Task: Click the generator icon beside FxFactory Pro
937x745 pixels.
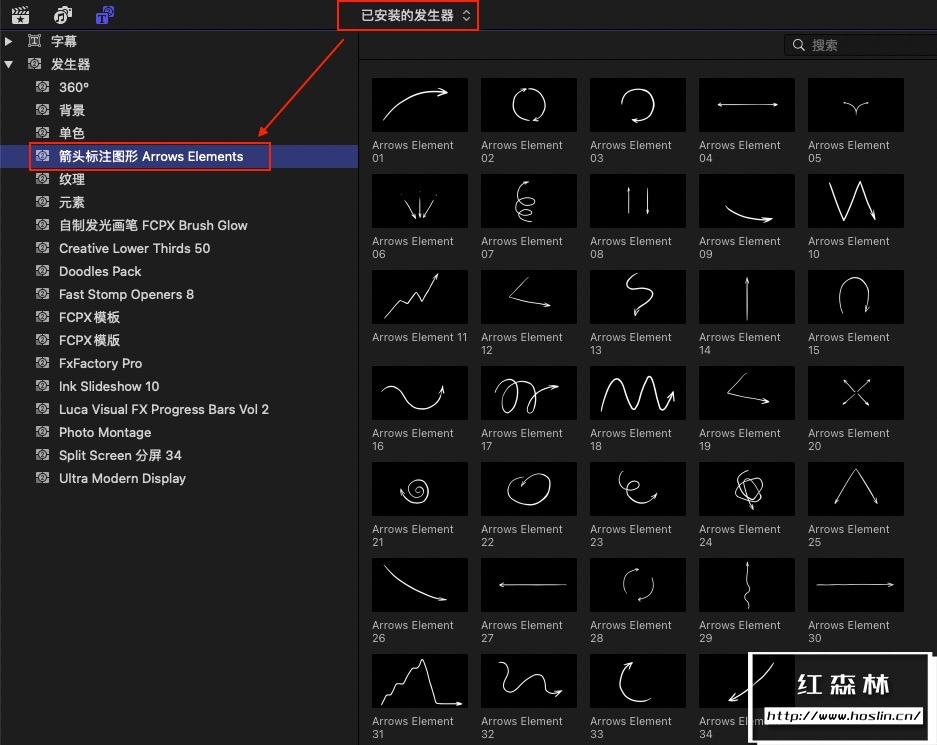Action: point(42,363)
